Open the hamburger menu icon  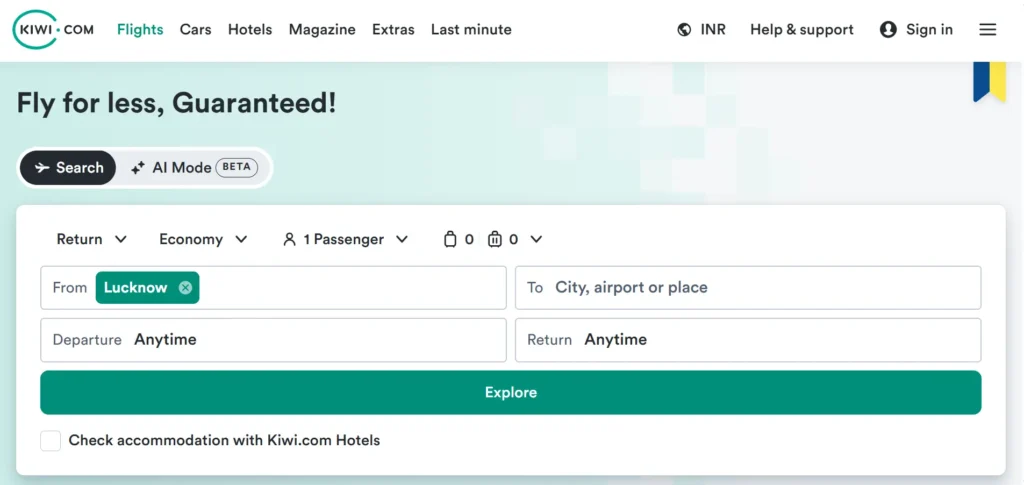click(987, 29)
